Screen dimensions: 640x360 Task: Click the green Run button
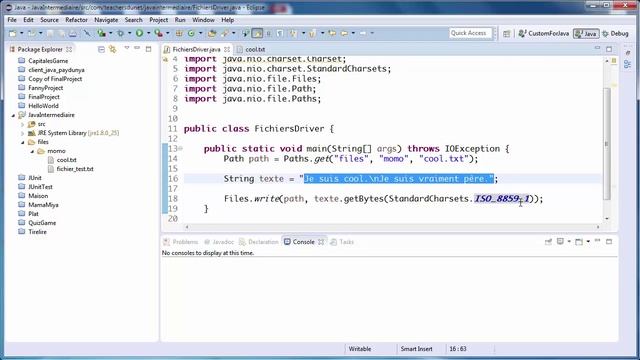[x=139, y=33]
